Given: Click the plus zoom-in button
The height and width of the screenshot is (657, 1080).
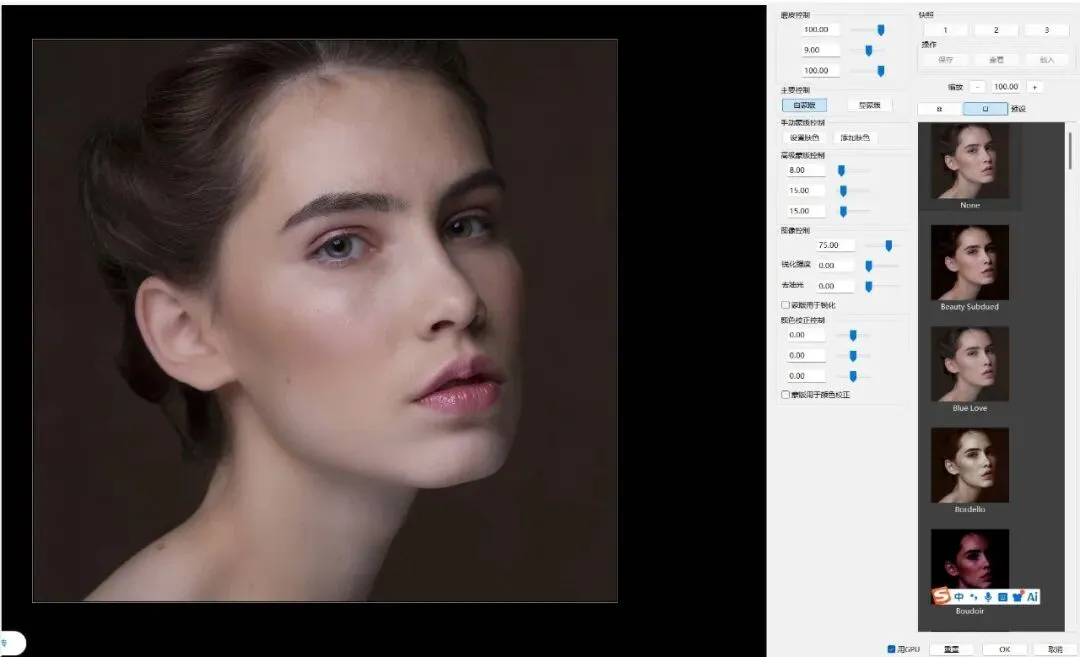Looking at the screenshot, I should (1035, 87).
